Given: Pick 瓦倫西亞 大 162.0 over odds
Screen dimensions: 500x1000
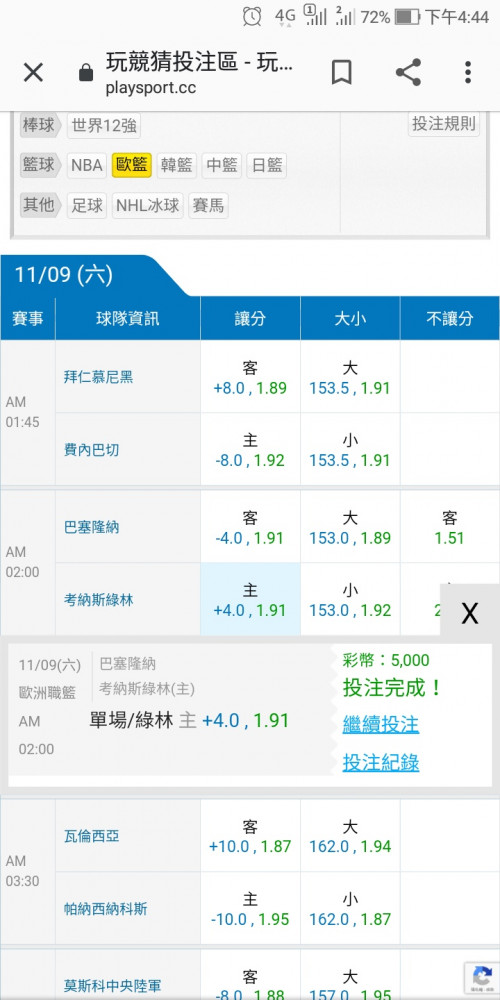Looking at the screenshot, I should (x=350, y=836).
